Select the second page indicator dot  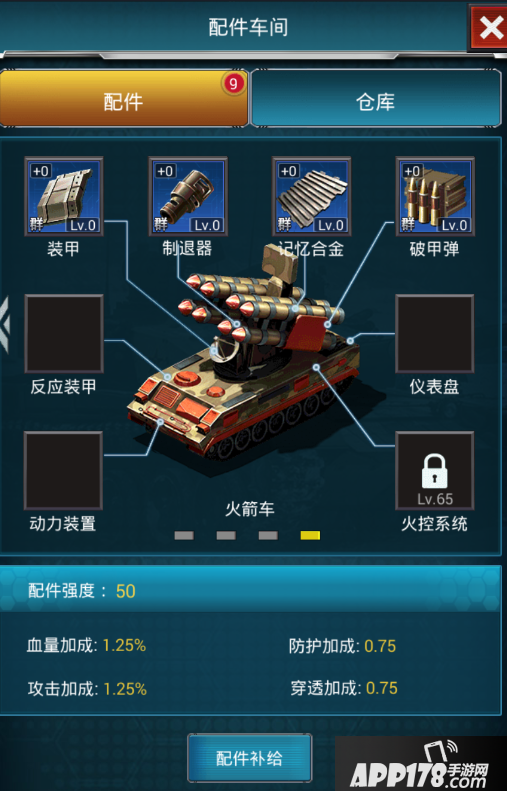point(226,536)
